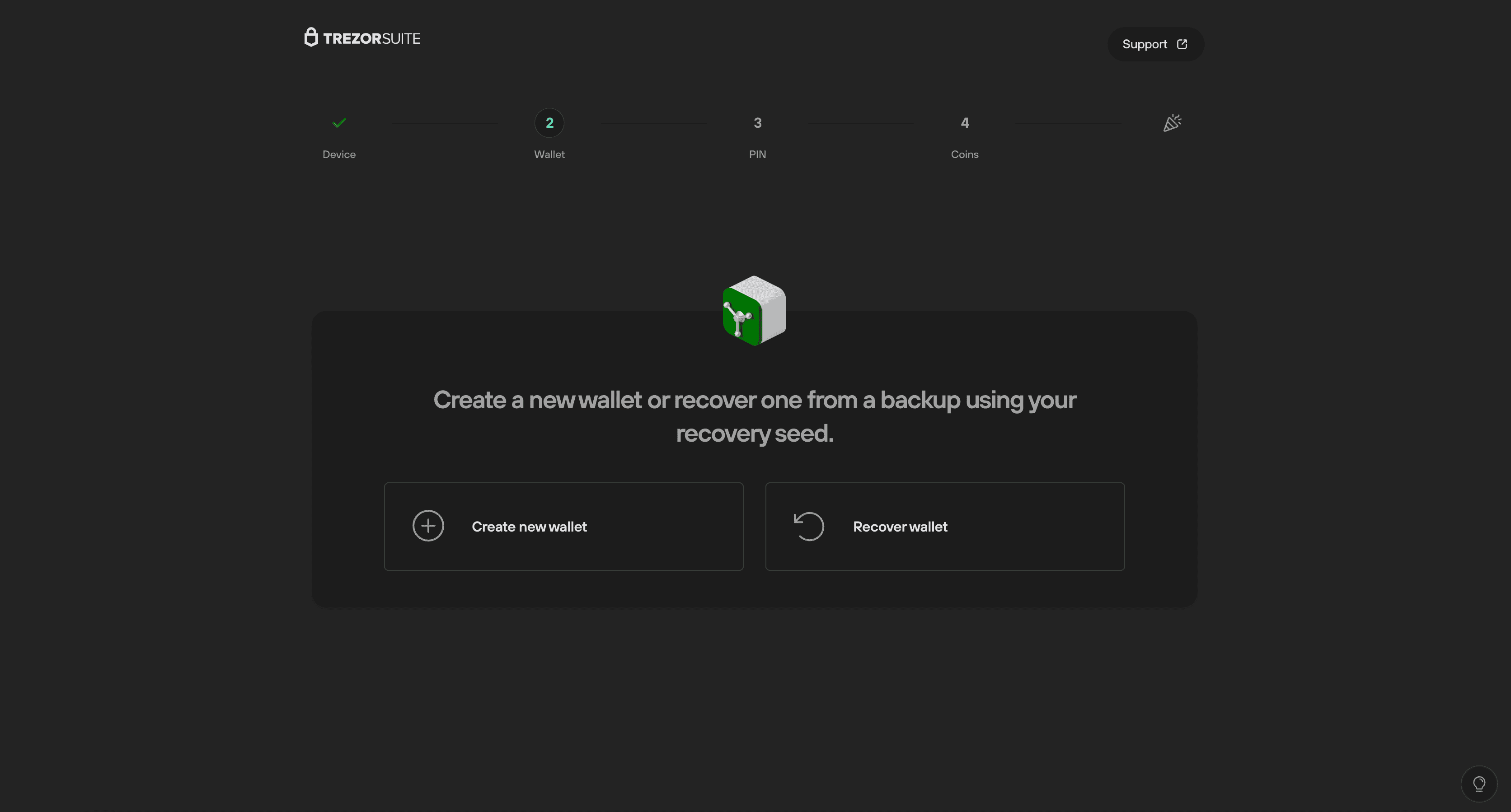Click the plus icon inside Create new wallet
This screenshot has width=1511, height=812.
point(428,526)
